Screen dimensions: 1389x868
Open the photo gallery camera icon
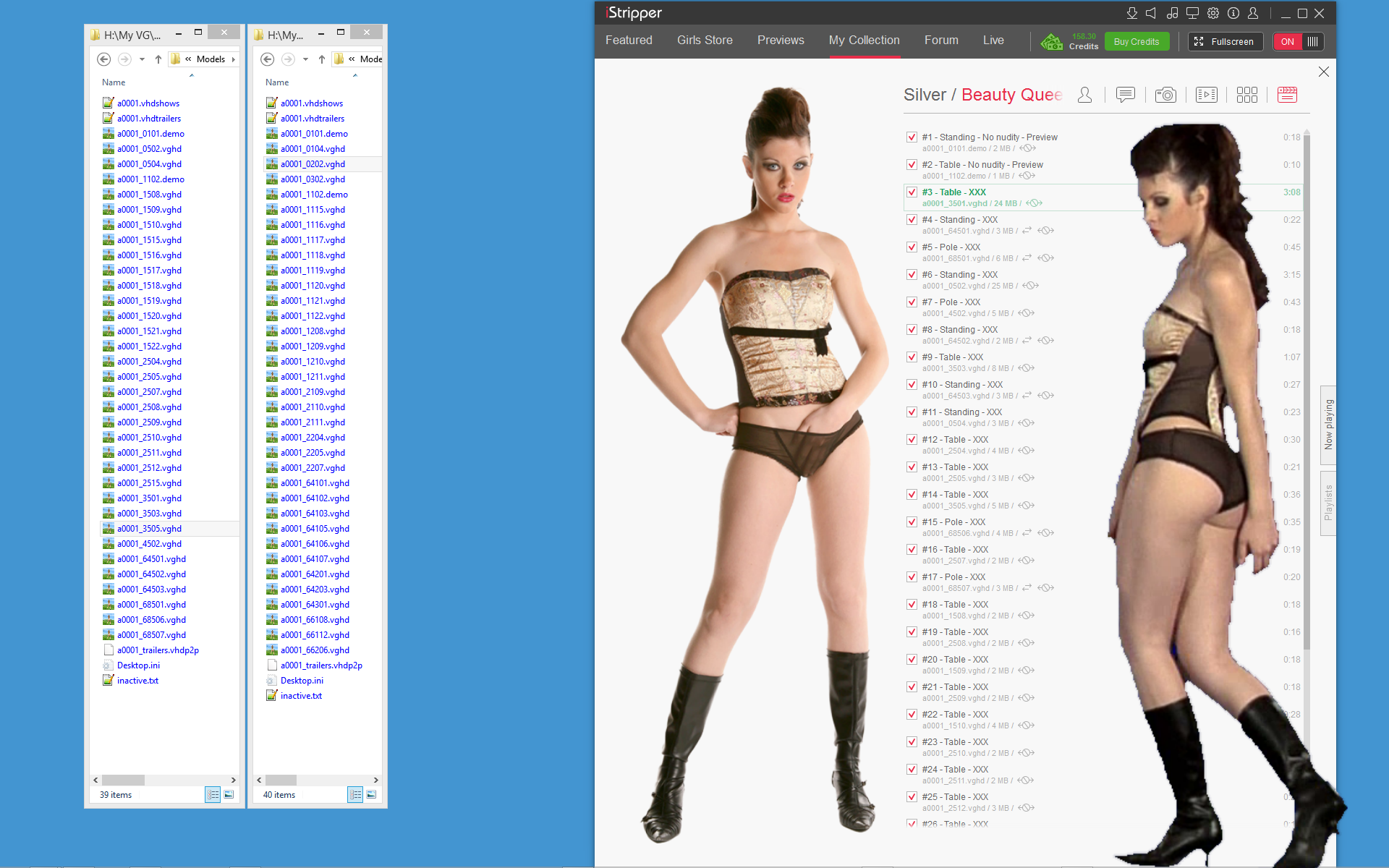pos(1165,95)
